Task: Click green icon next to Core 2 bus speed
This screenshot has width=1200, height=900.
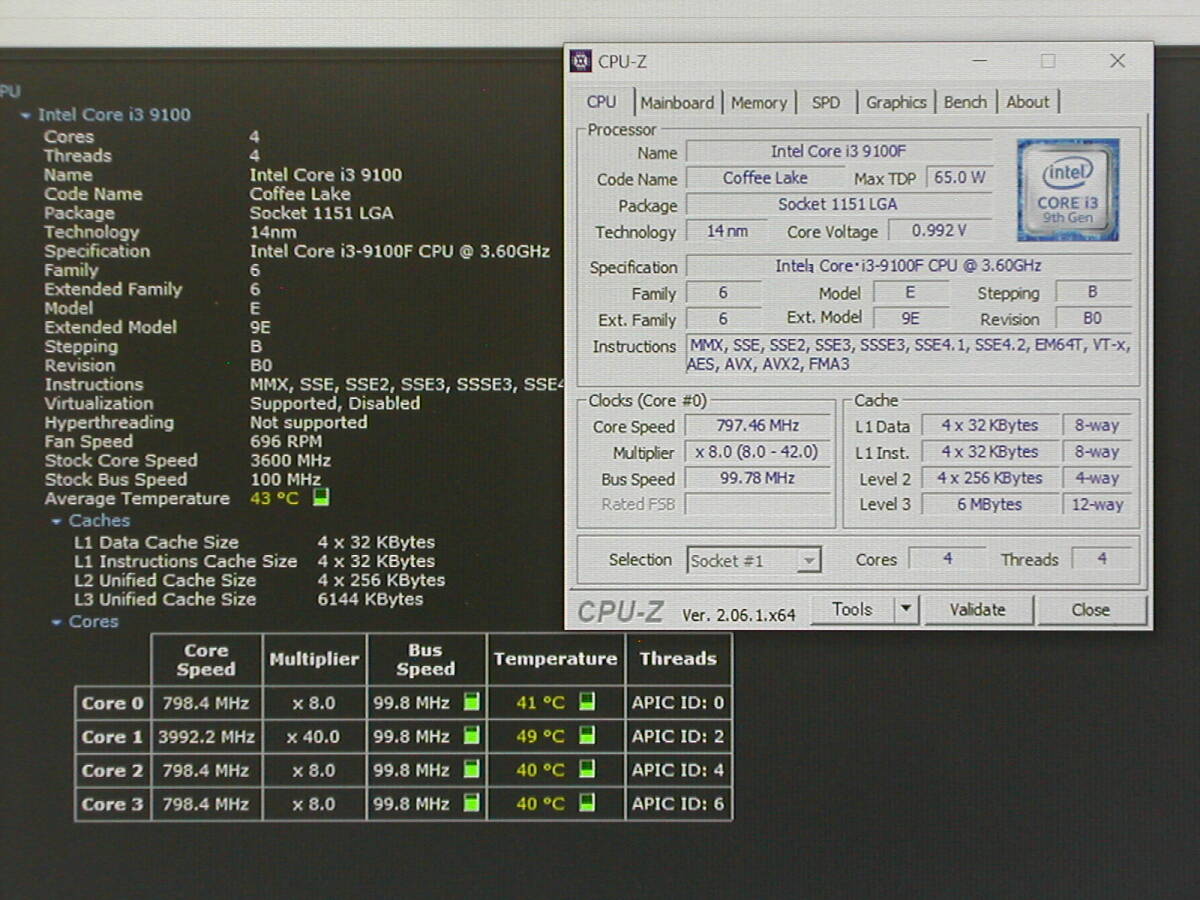Action: 471,770
